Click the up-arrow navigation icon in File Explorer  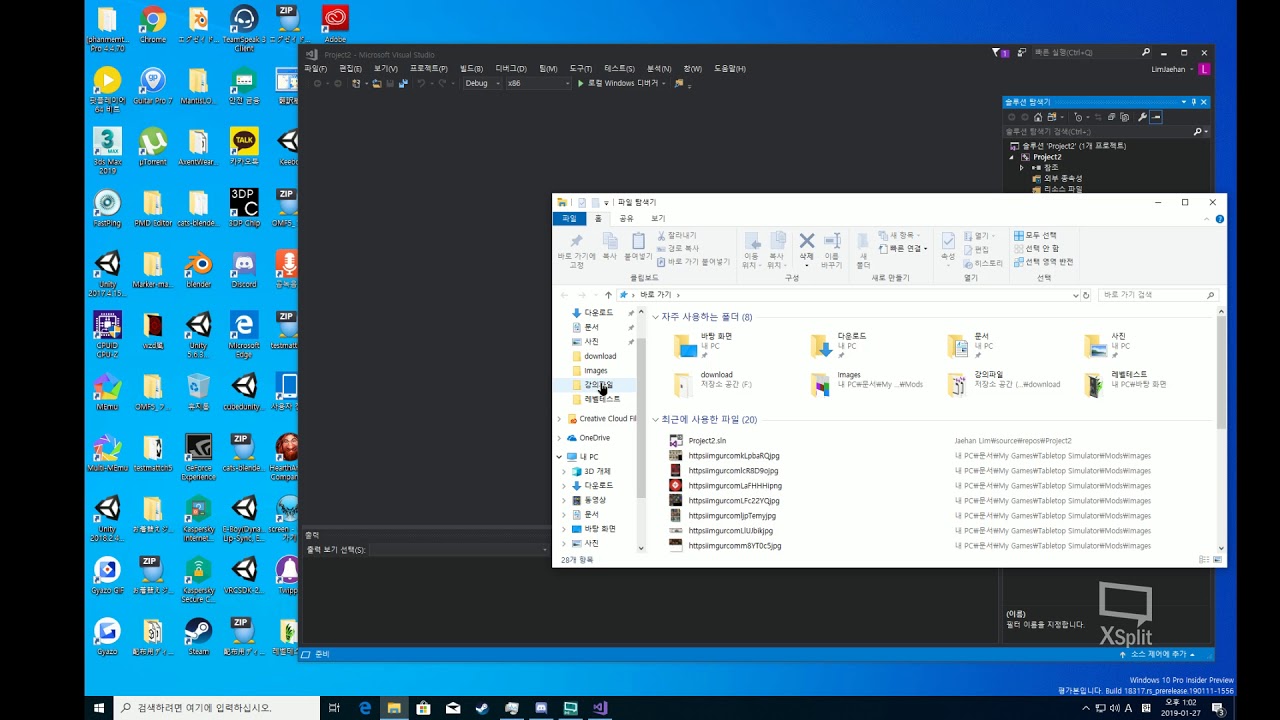pyautogui.click(x=608, y=295)
